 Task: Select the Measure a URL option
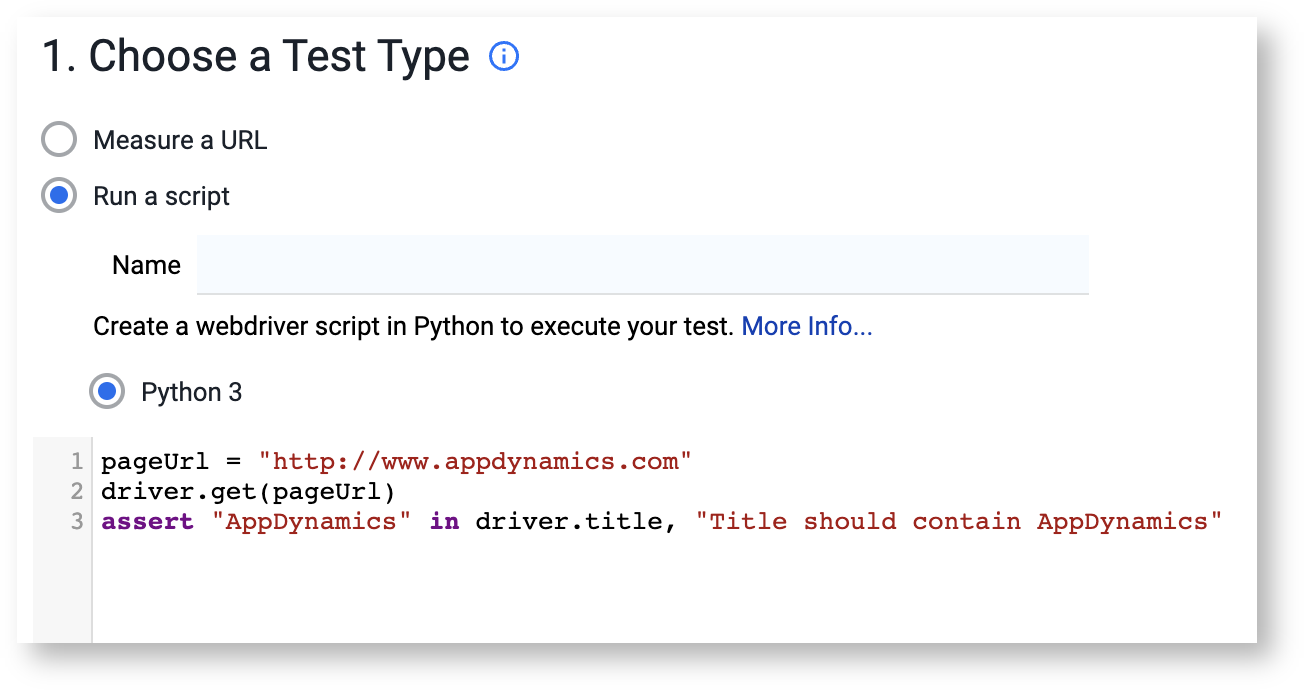pos(59,140)
